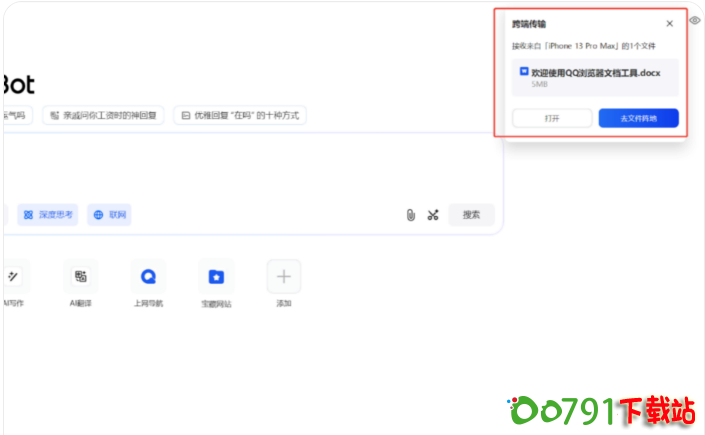This screenshot has height=435, width=705.
Task: Close the 跨端传输 popup
Action: point(669,23)
